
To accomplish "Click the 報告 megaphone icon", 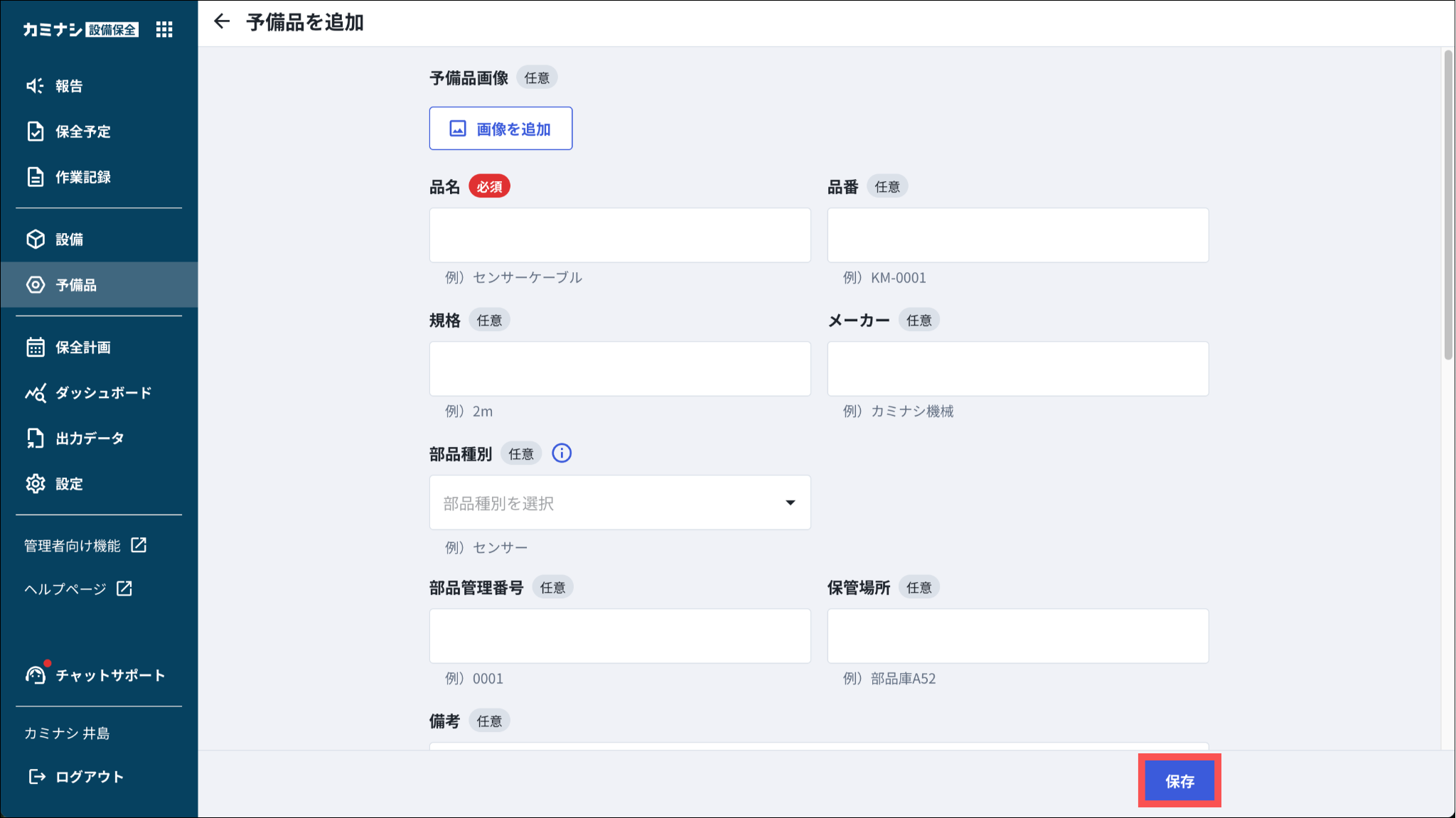I will point(35,86).
